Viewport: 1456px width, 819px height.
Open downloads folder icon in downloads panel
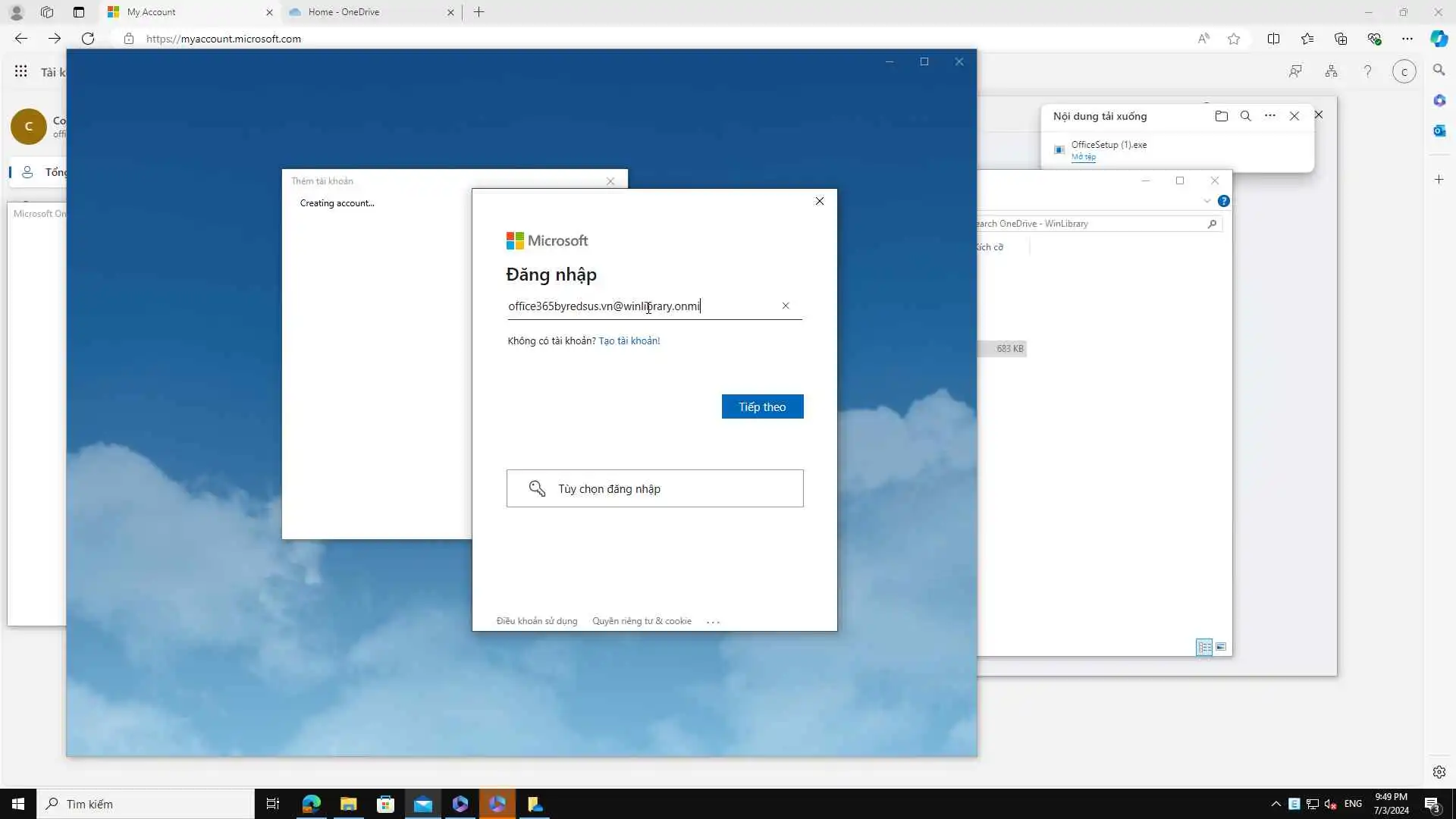pyautogui.click(x=1221, y=116)
